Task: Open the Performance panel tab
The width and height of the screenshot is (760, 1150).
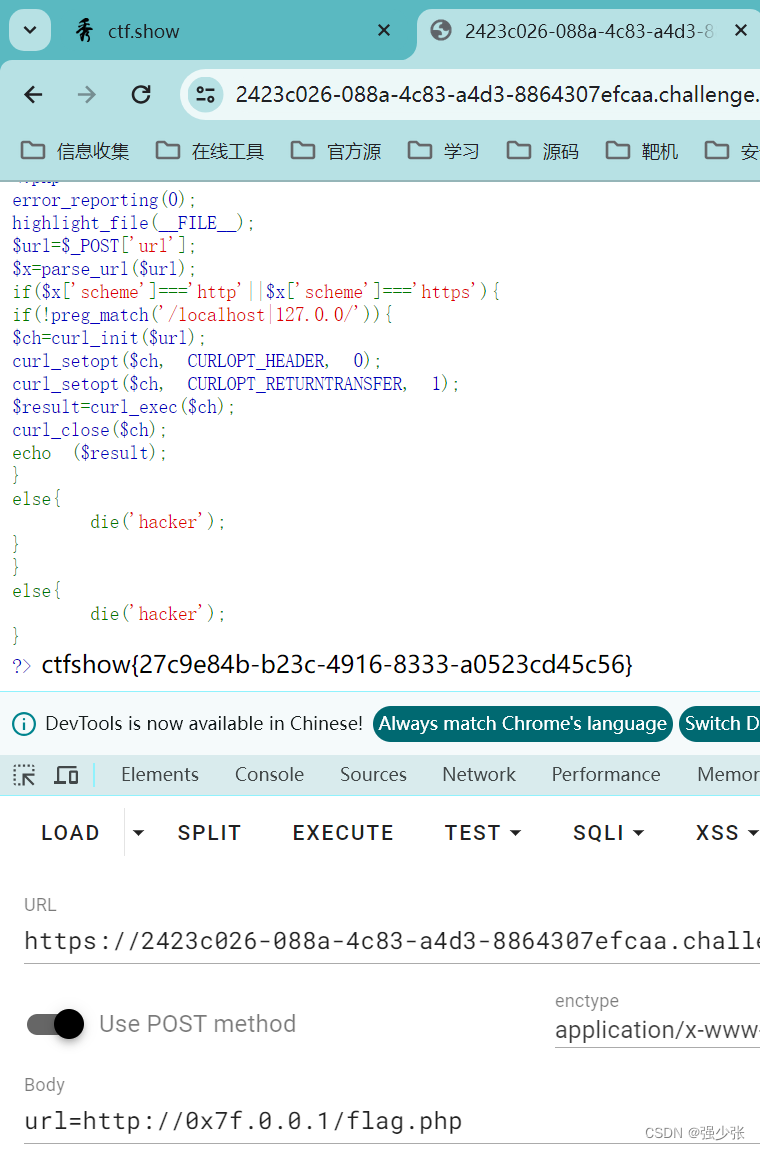Action: (606, 774)
